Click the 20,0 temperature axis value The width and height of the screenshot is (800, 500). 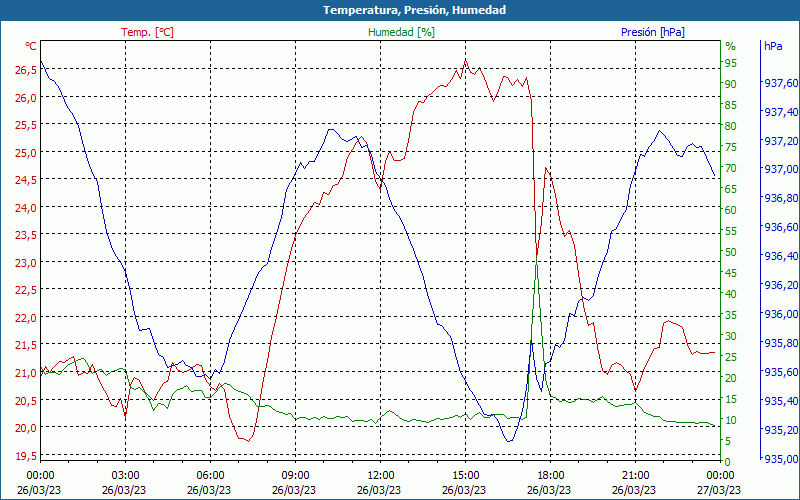(26, 428)
